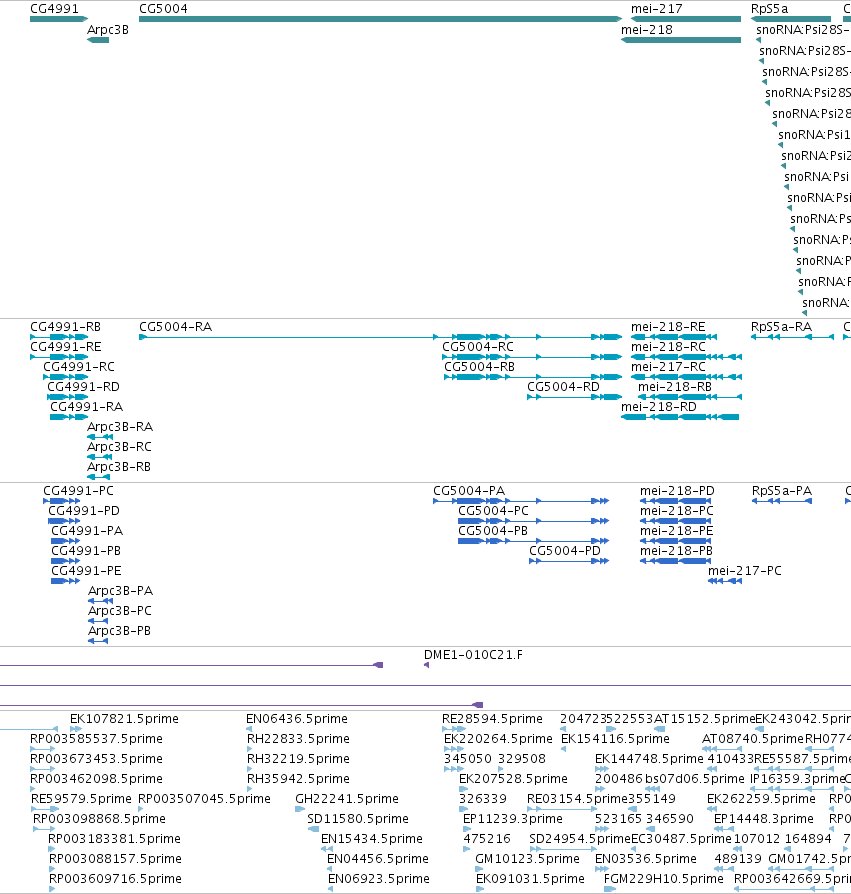Click protein CG4991-PC
The height and width of the screenshot is (894, 851).
pos(78,491)
